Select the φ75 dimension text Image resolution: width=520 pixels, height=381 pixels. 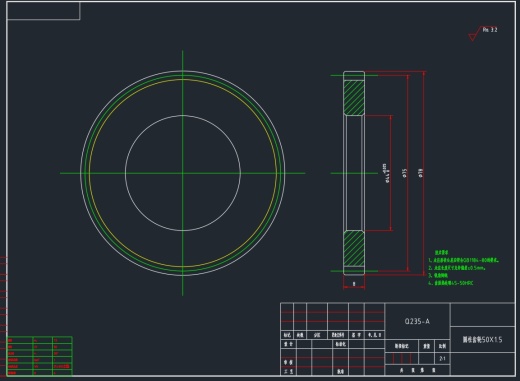point(405,173)
